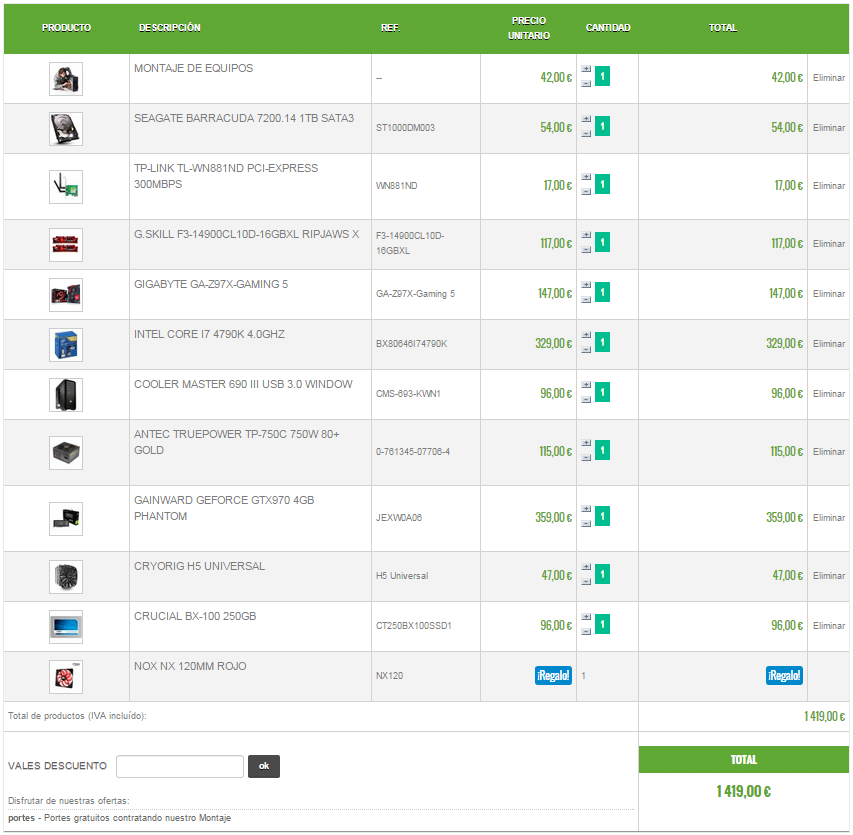The height and width of the screenshot is (835, 853).
Task: Open CRUCIAL BX-100 250GB description link
Action: coord(195,616)
